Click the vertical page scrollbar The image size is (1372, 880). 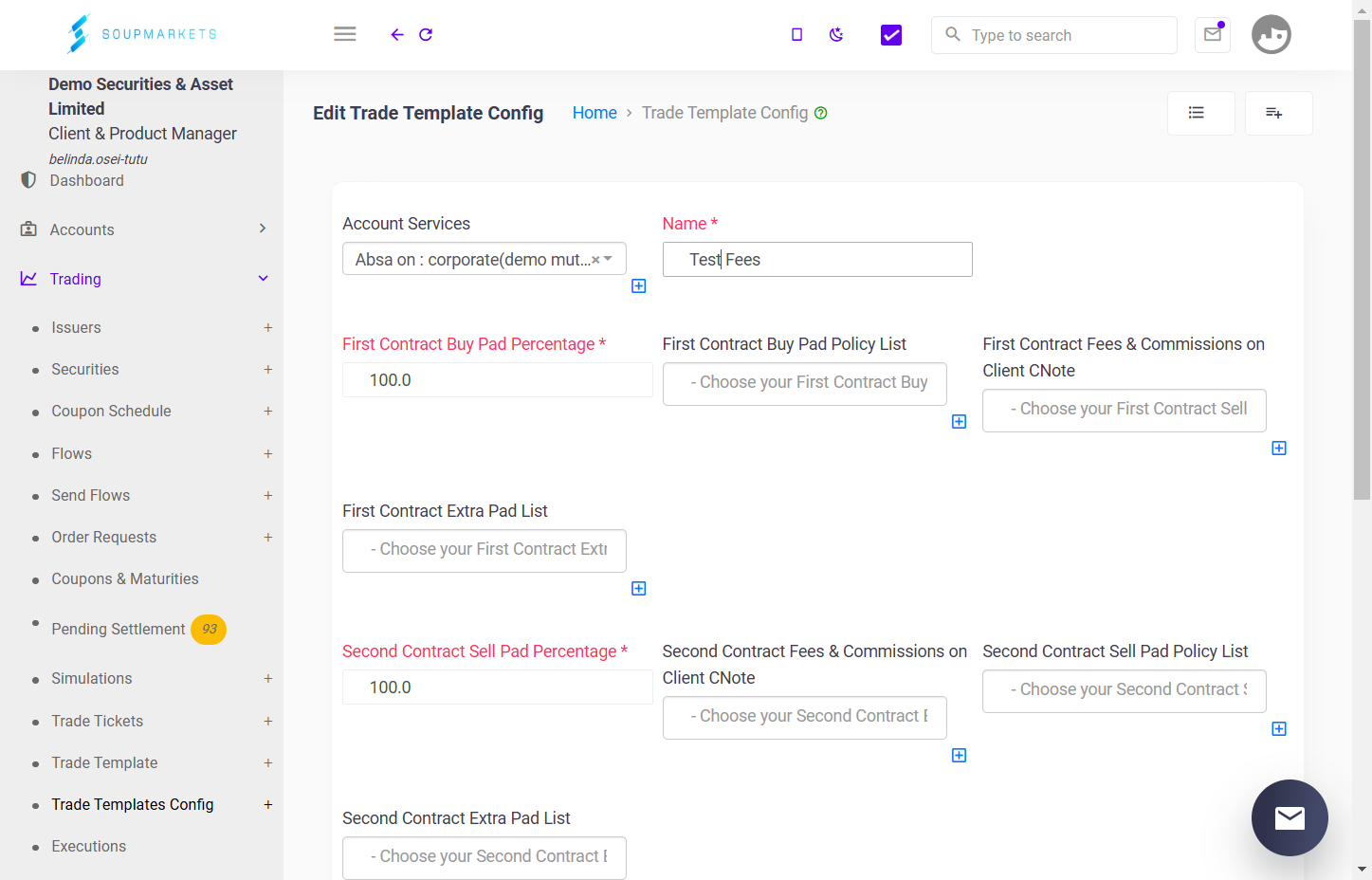coord(1363,259)
